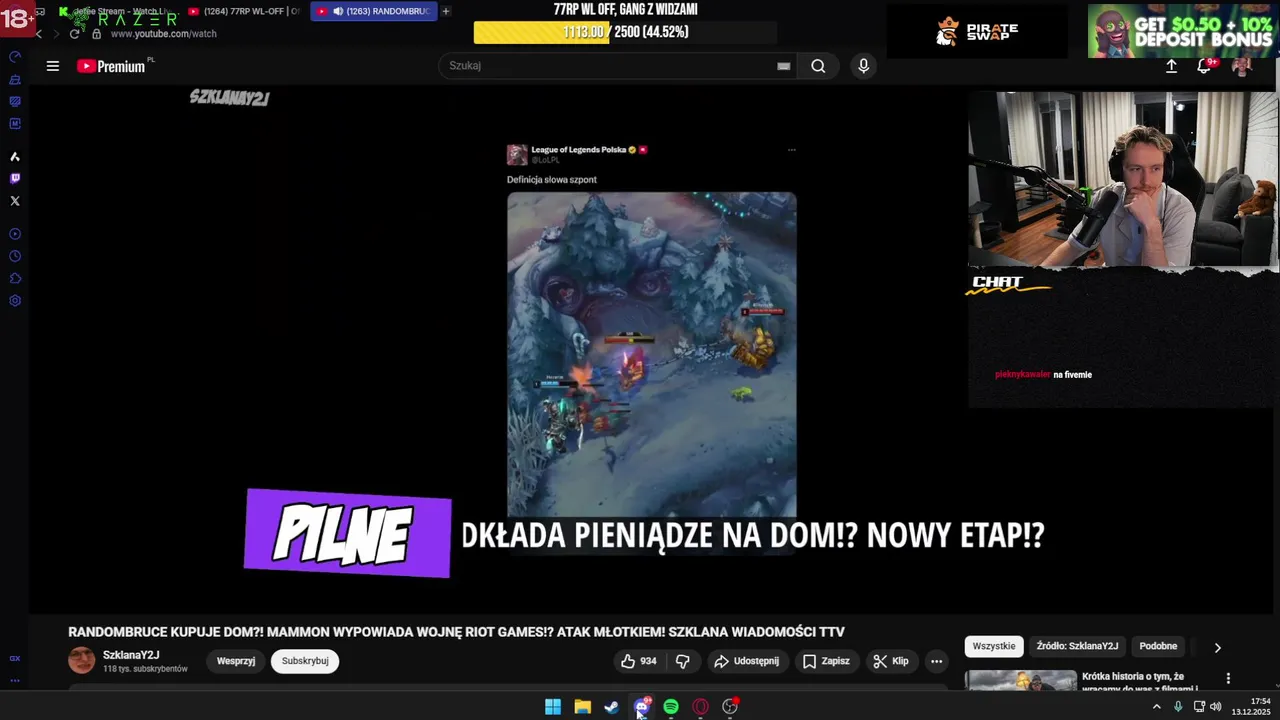Viewport: 1280px width, 720px height.
Task: Open the X (Twitter) sidebar icon
Action: coord(15,201)
